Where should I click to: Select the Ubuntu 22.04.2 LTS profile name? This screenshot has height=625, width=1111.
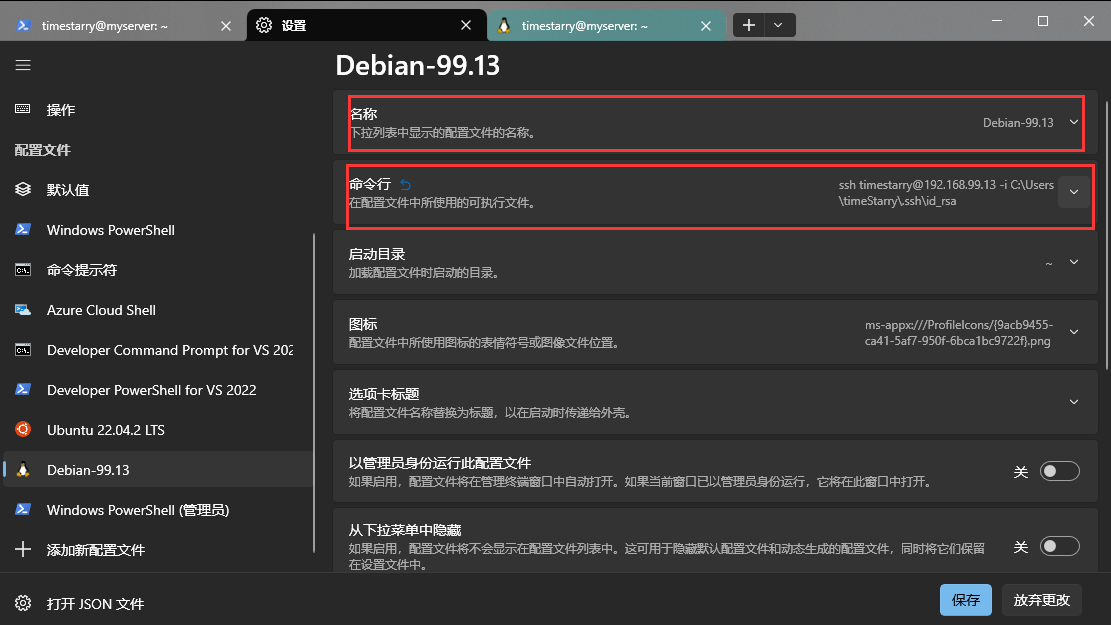[106, 430]
